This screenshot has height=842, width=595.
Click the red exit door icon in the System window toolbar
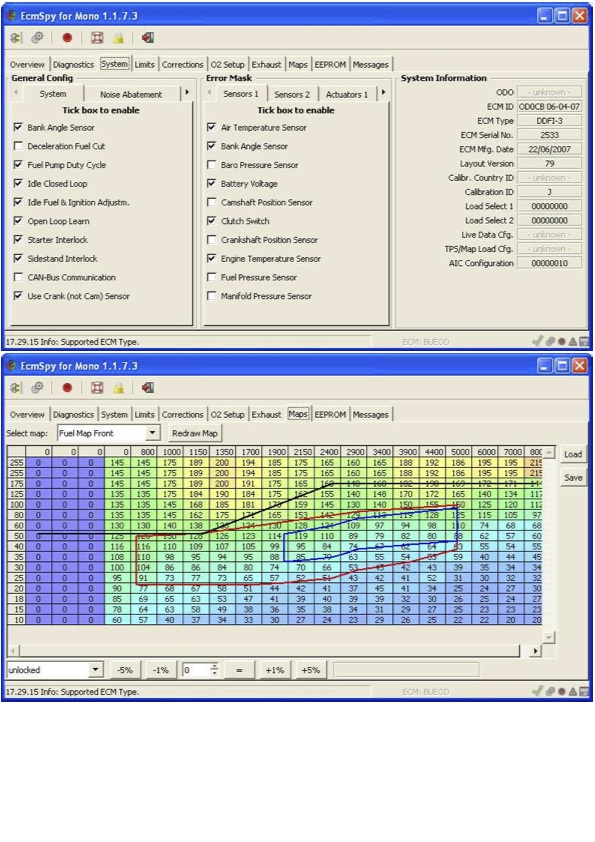[x=148, y=38]
